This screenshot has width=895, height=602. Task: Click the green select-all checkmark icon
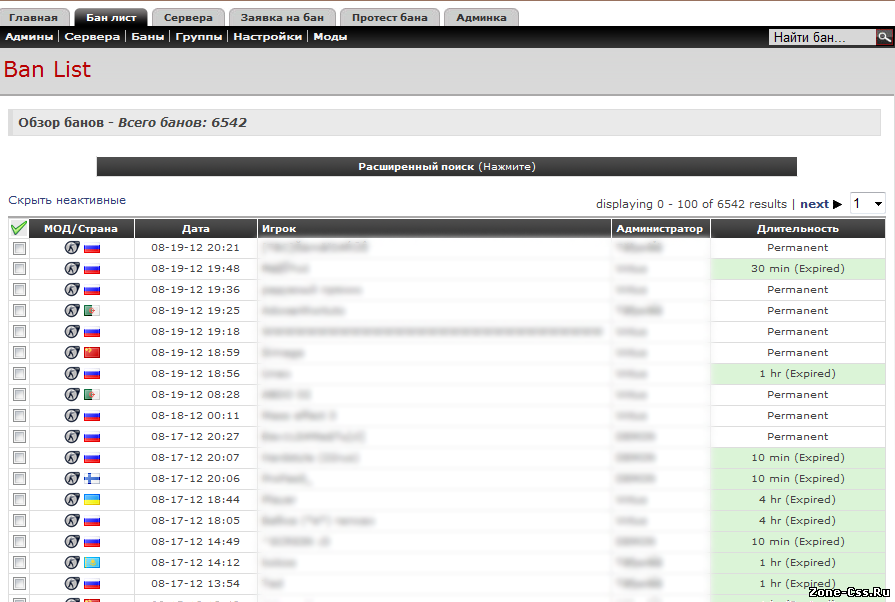tap(19, 228)
